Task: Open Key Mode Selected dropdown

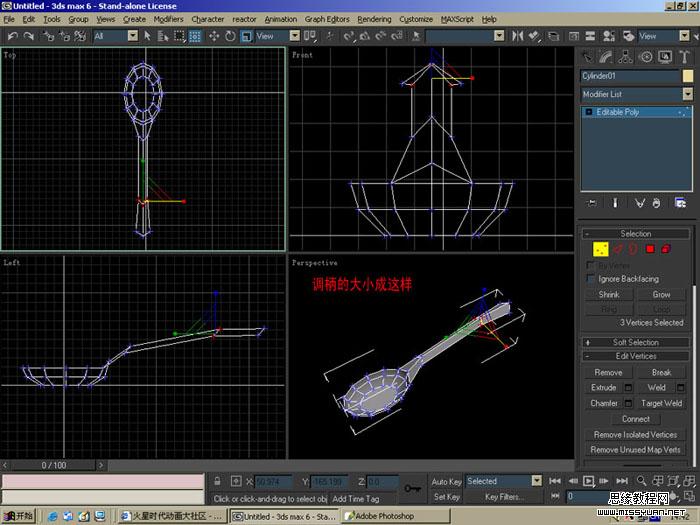Action: [504, 481]
